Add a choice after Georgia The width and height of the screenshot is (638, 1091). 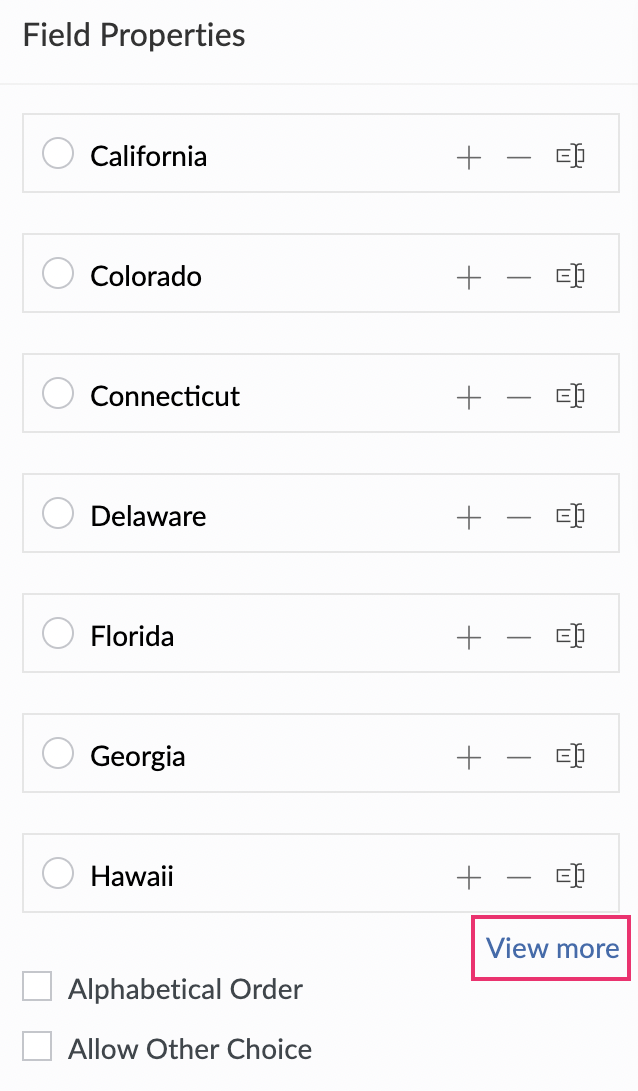pos(468,757)
